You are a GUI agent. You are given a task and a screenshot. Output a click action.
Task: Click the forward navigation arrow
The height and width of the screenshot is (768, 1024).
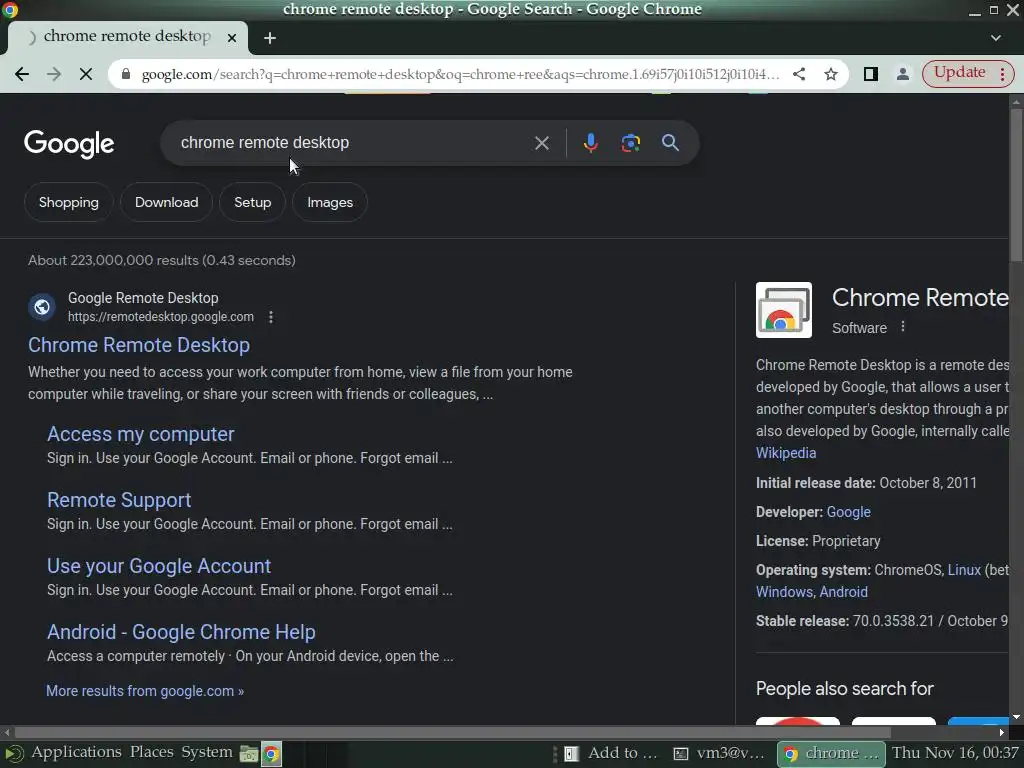point(54,74)
